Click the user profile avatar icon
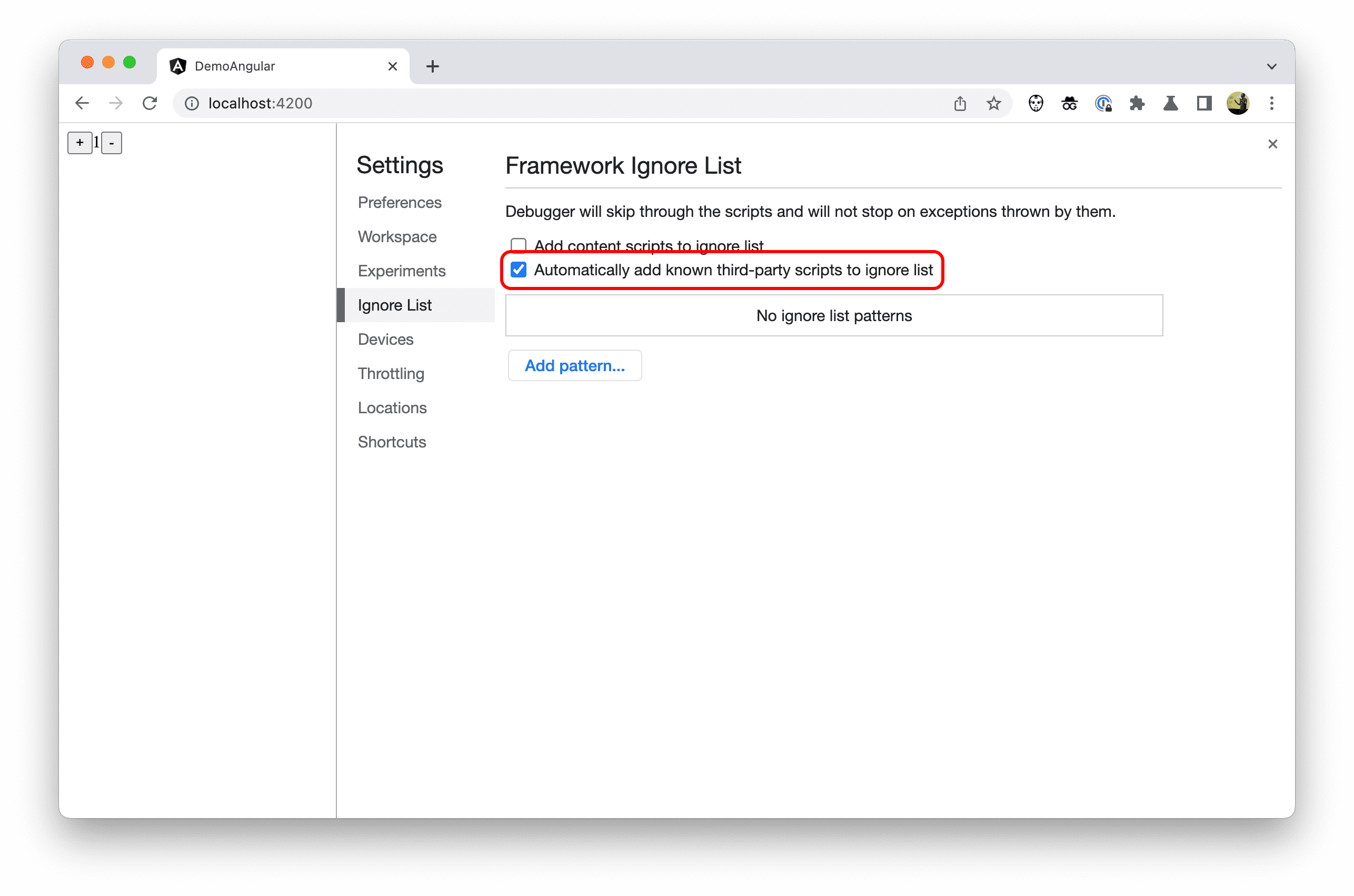The image size is (1354, 896). [x=1239, y=103]
